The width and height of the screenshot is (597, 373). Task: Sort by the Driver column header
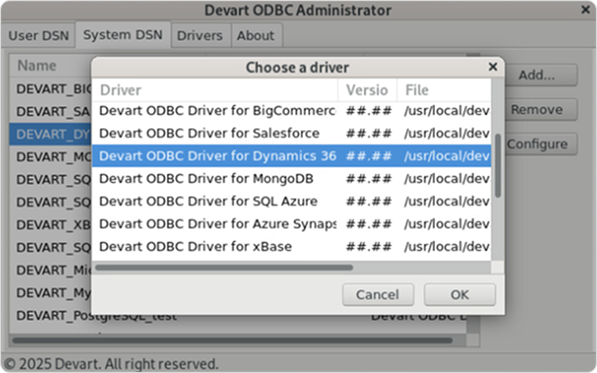click(215, 90)
